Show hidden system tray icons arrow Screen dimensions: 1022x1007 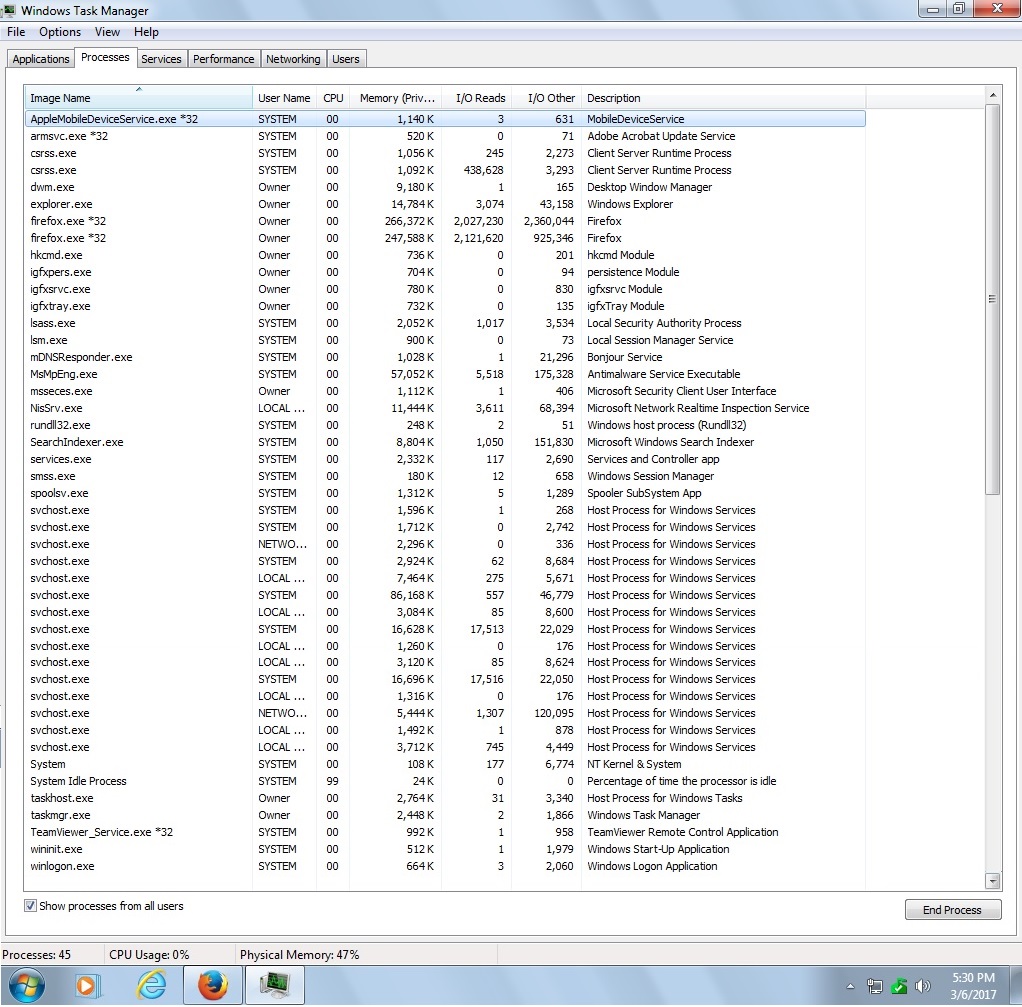850,987
